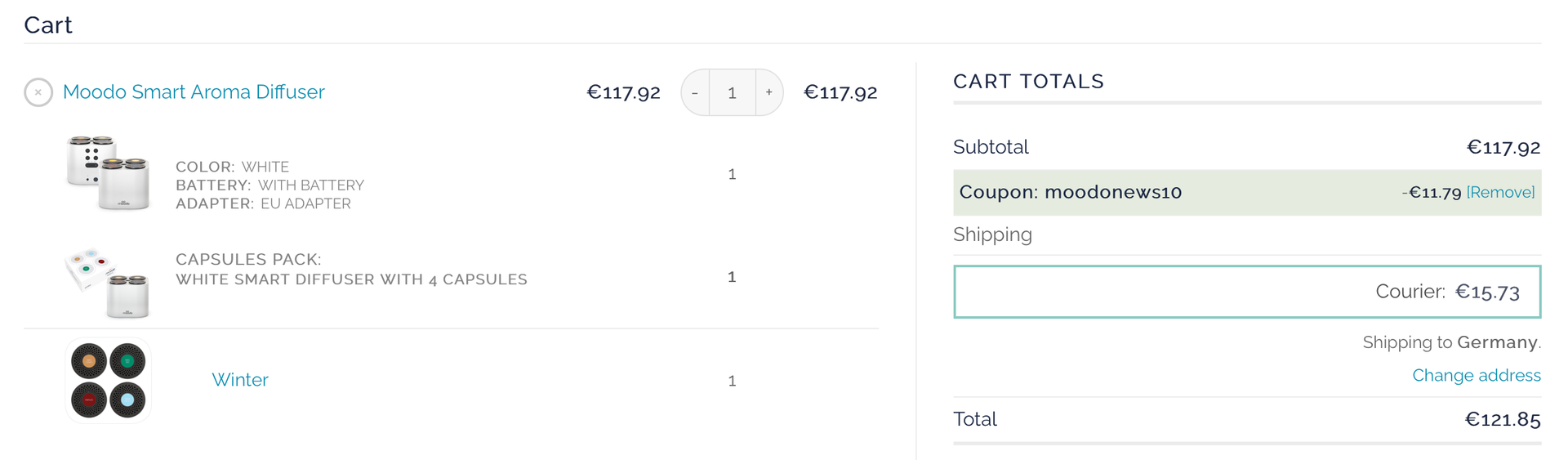Click the capsules pack thumbnail image
This screenshot has width=1568, height=460.
[x=108, y=281]
